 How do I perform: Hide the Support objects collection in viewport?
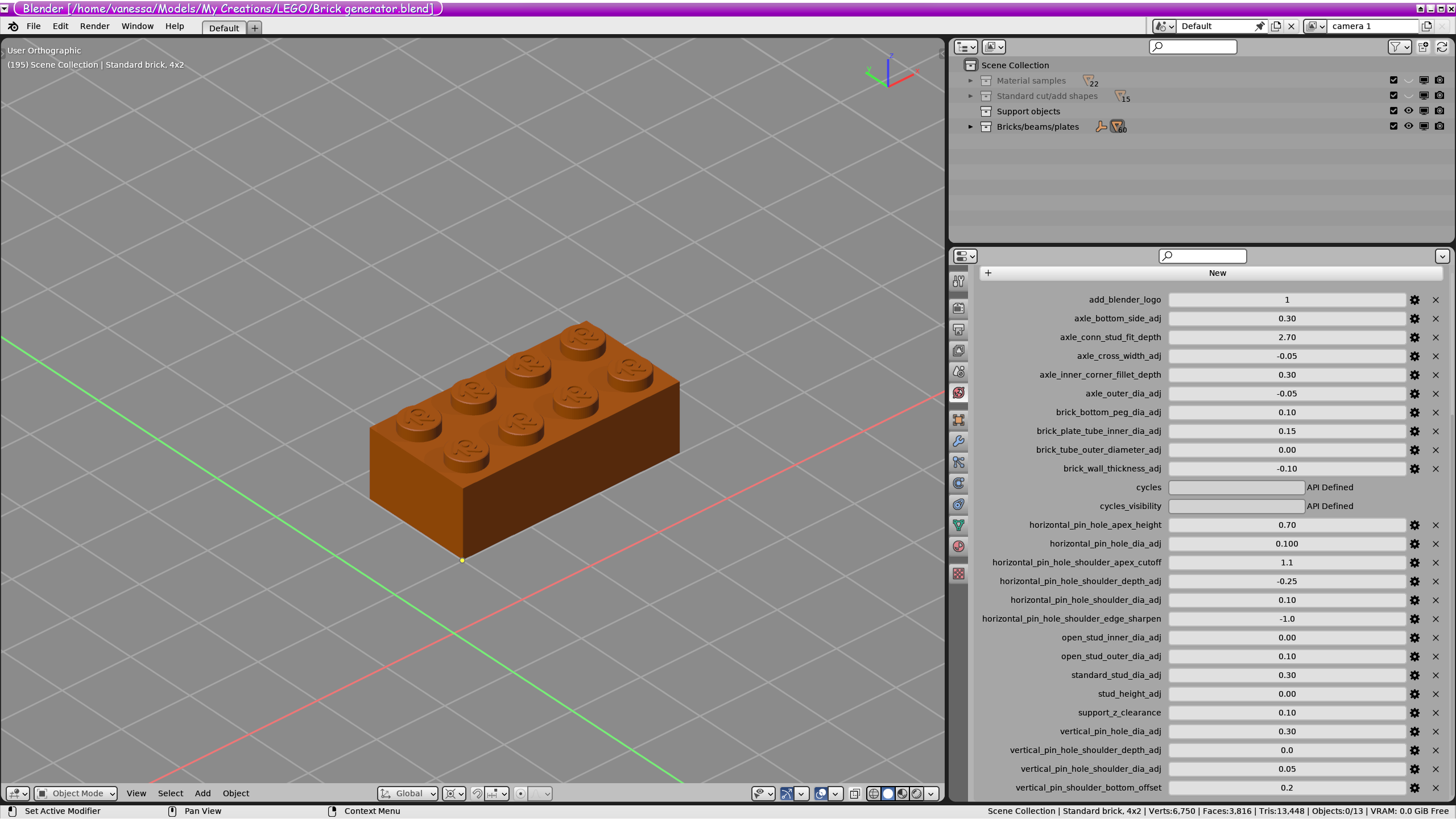(1408, 111)
